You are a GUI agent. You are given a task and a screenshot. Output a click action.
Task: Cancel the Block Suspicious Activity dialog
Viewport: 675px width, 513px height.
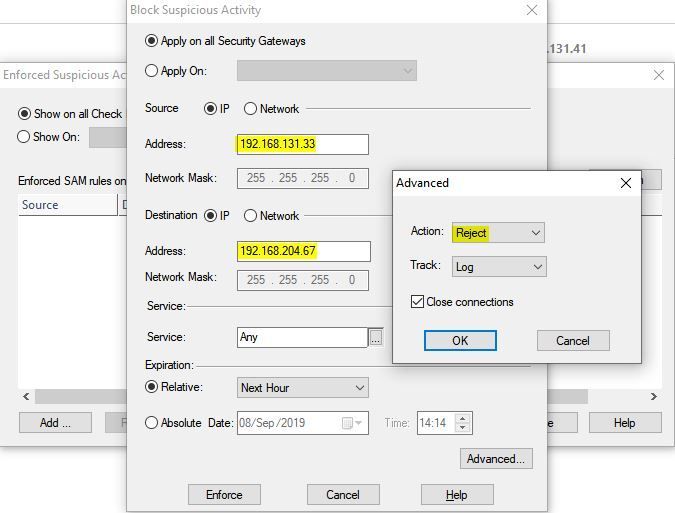pos(343,494)
